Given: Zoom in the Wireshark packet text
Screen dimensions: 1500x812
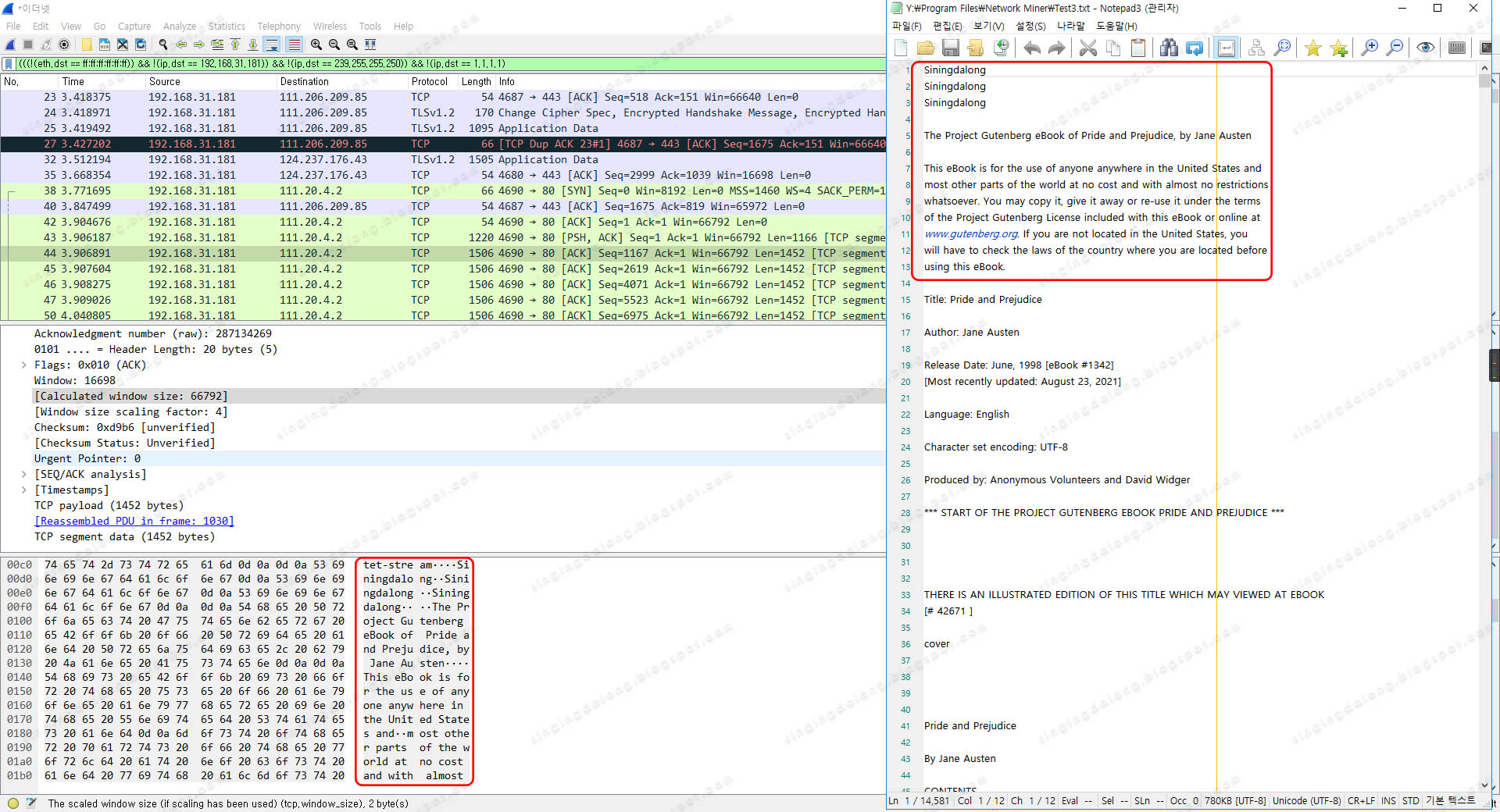Looking at the screenshot, I should click(316, 45).
